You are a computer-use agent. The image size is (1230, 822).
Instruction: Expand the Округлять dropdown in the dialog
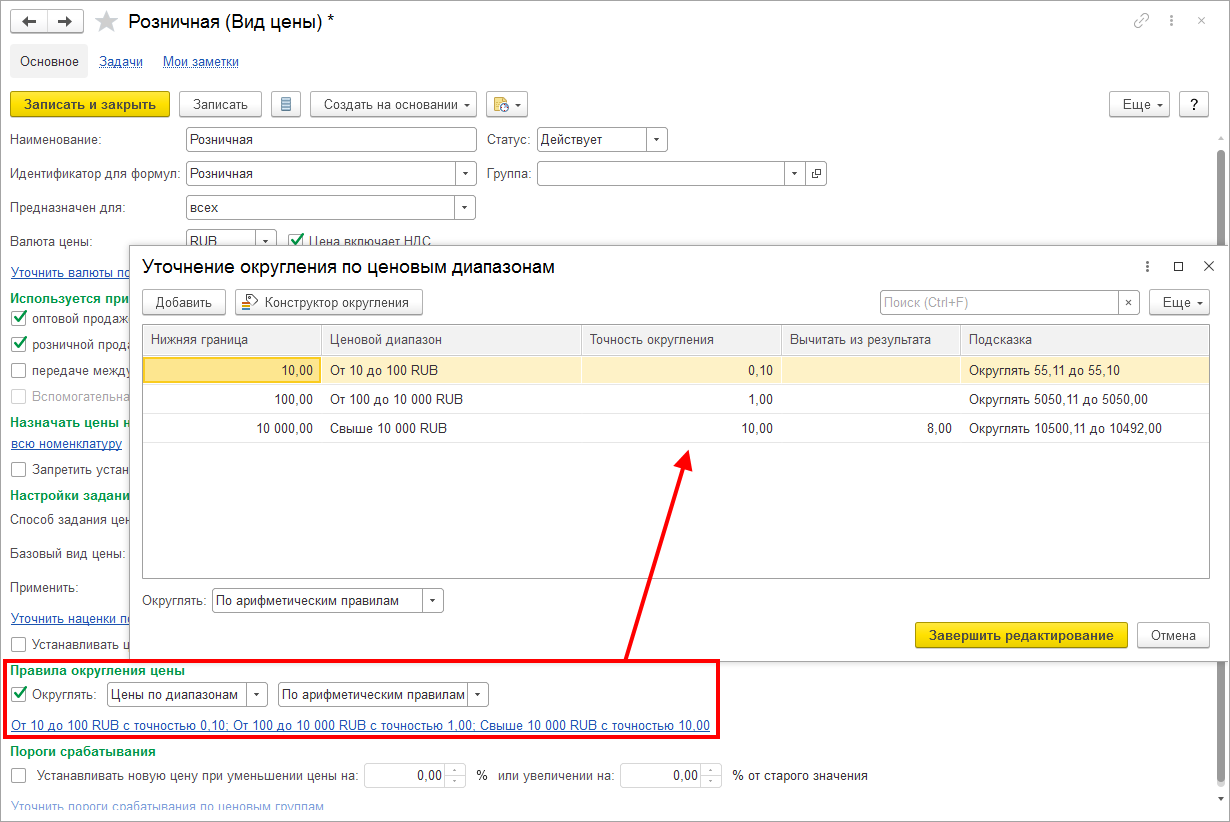tap(432, 601)
